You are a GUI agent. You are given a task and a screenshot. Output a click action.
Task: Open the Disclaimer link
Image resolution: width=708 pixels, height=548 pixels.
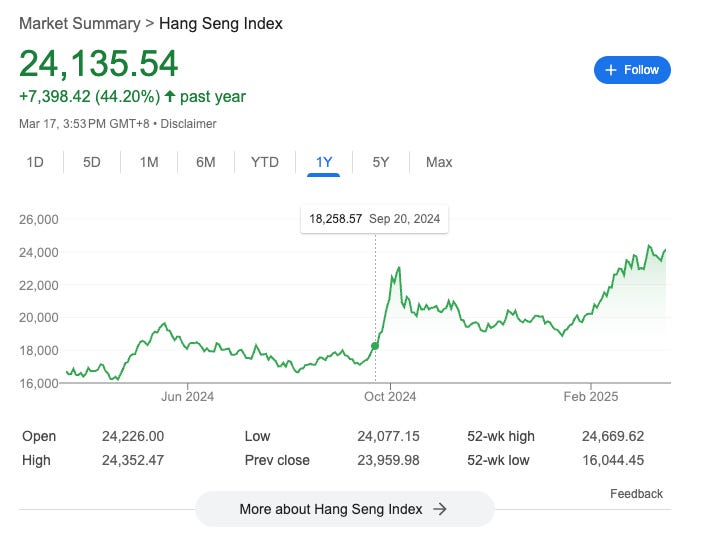point(188,124)
